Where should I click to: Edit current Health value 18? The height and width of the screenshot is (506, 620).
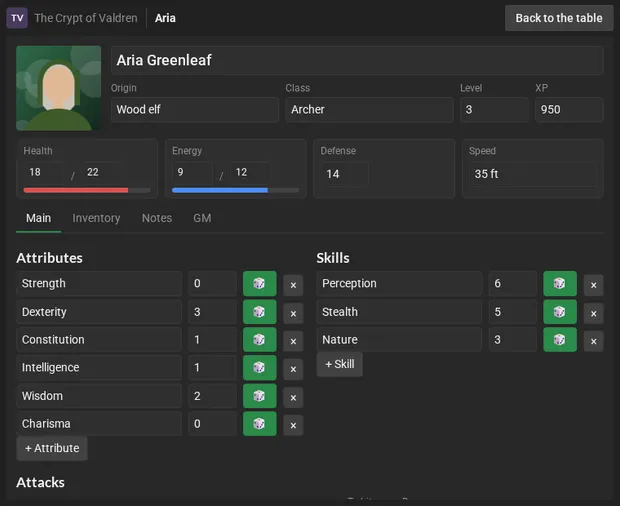(x=43, y=172)
